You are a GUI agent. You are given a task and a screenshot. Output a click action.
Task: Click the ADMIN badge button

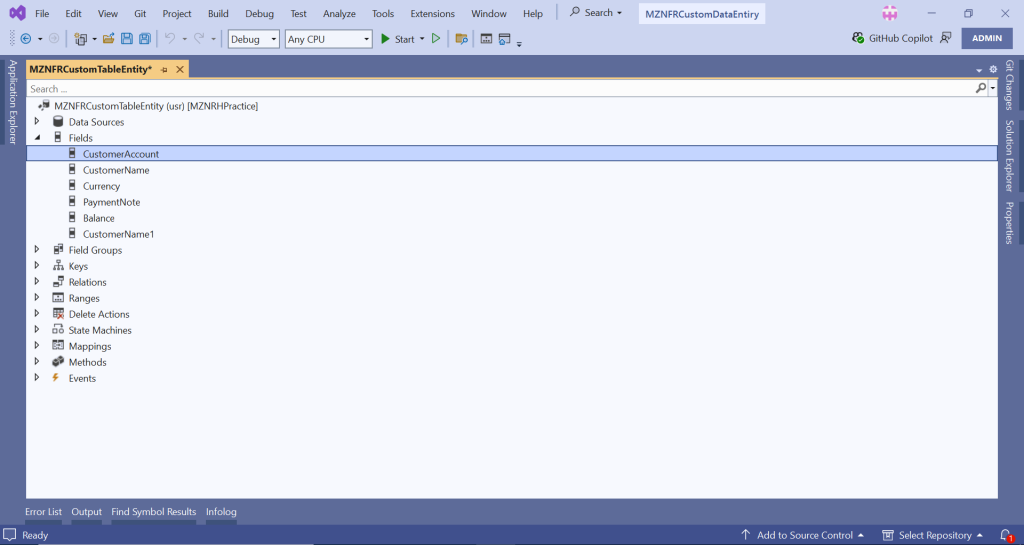987,39
